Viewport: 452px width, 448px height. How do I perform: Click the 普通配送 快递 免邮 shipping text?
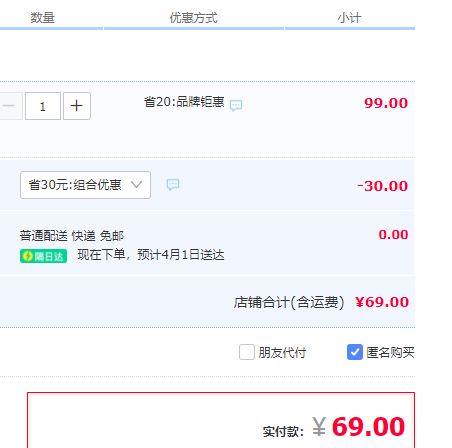click(72, 236)
